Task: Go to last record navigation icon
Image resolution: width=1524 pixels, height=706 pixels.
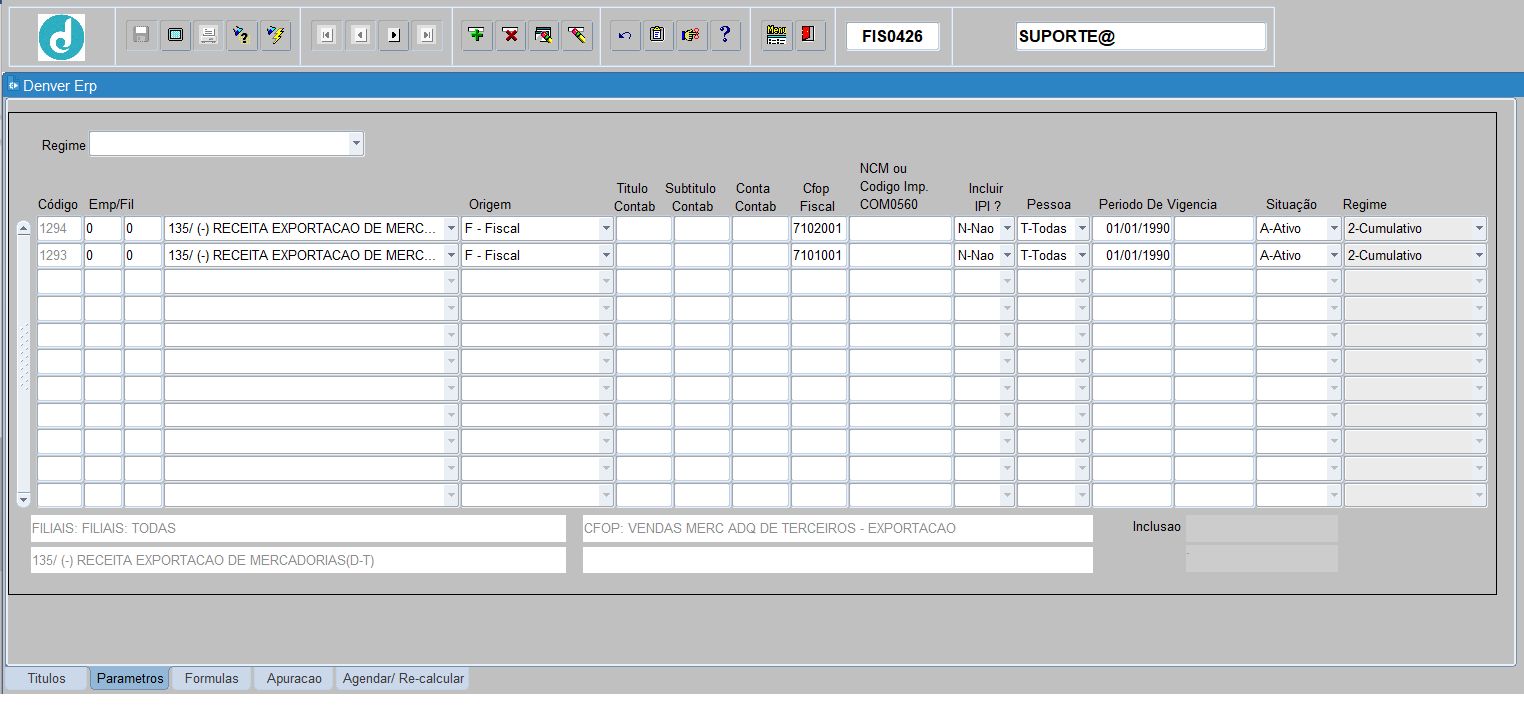Action: (x=427, y=35)
